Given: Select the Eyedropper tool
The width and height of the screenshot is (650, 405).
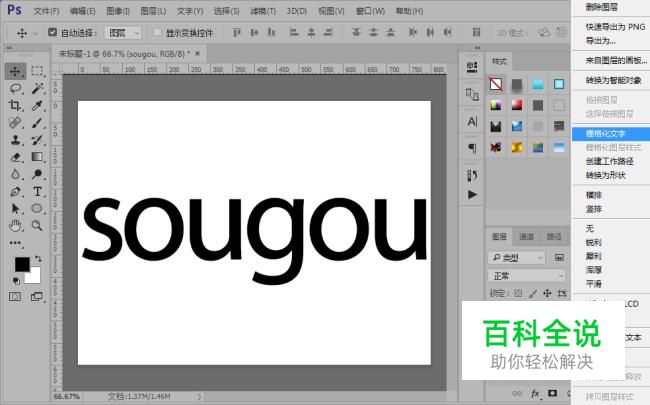Looking at the screenshot, I should point(37,105).
